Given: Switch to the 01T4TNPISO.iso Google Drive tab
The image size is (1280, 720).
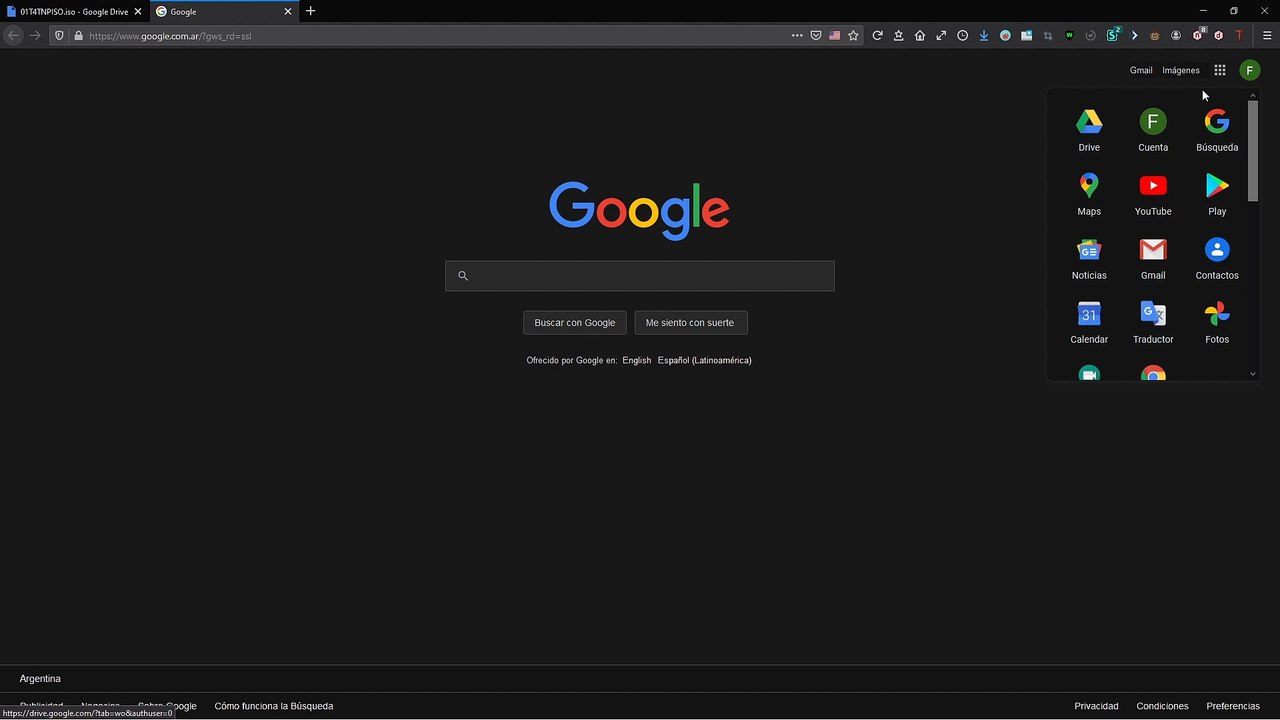Looking at the screenshot, I should 75,11.
